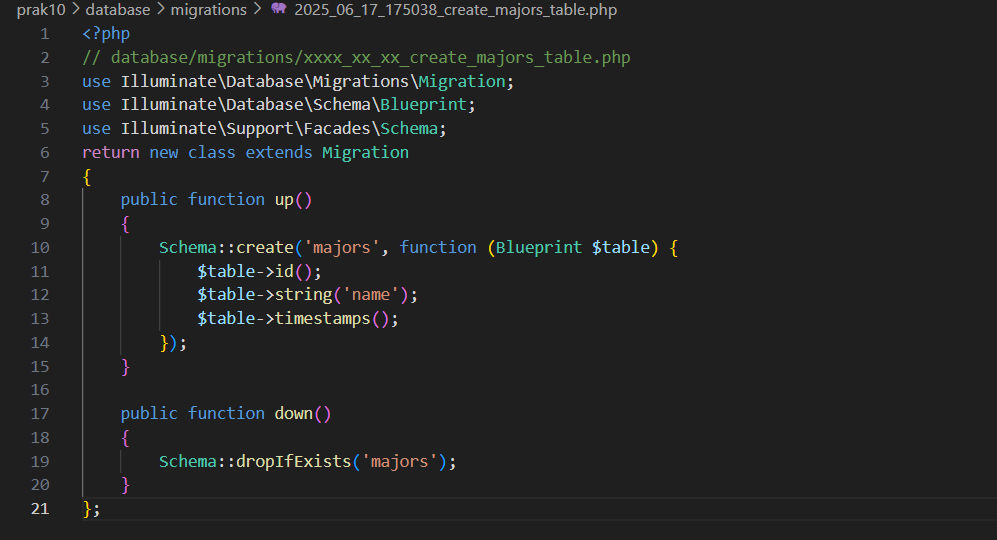Click Schema in the Facades import line
This screenshot has width=997, height=540.
pos(410,128)
